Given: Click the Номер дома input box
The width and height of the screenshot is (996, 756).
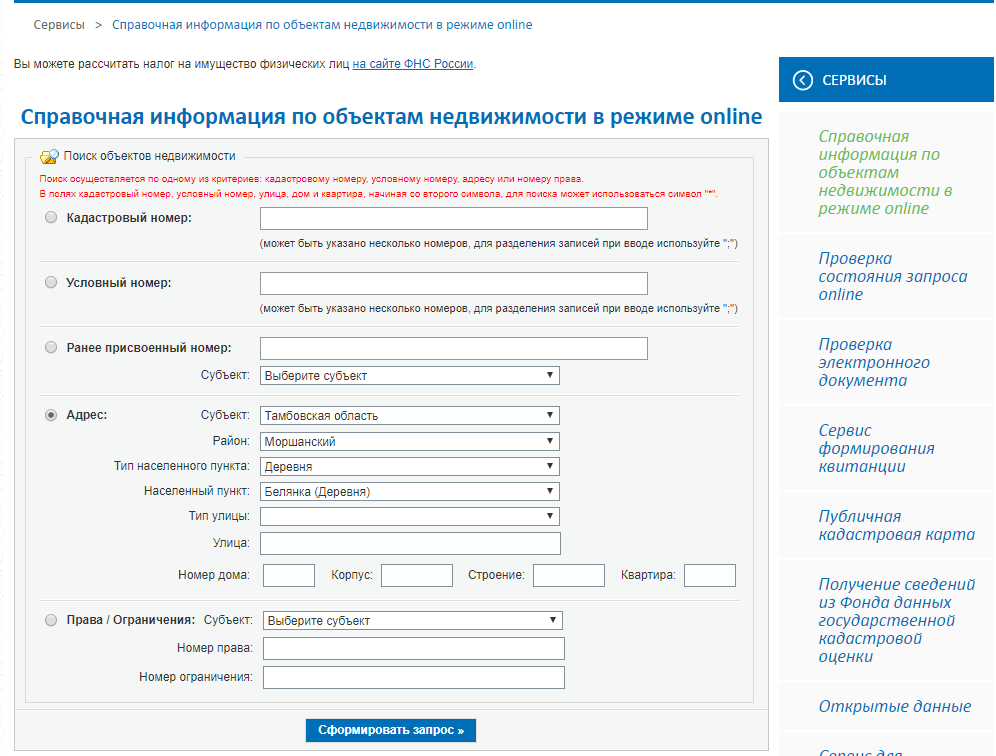Looking at the screenshot, I should pyautogui.click(x=289, y=575).
